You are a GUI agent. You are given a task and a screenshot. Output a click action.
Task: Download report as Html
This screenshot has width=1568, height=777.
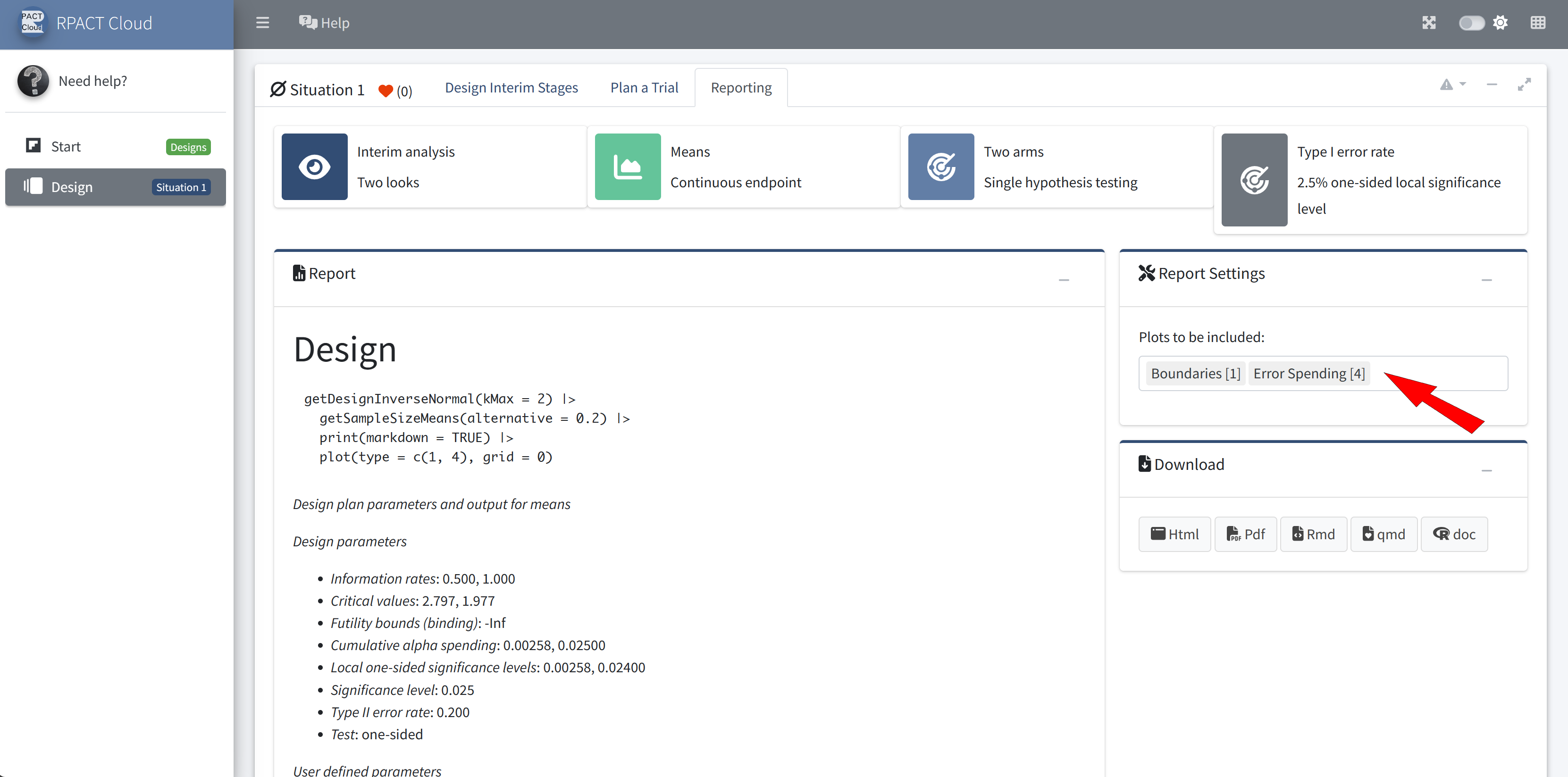(1174, 534)
